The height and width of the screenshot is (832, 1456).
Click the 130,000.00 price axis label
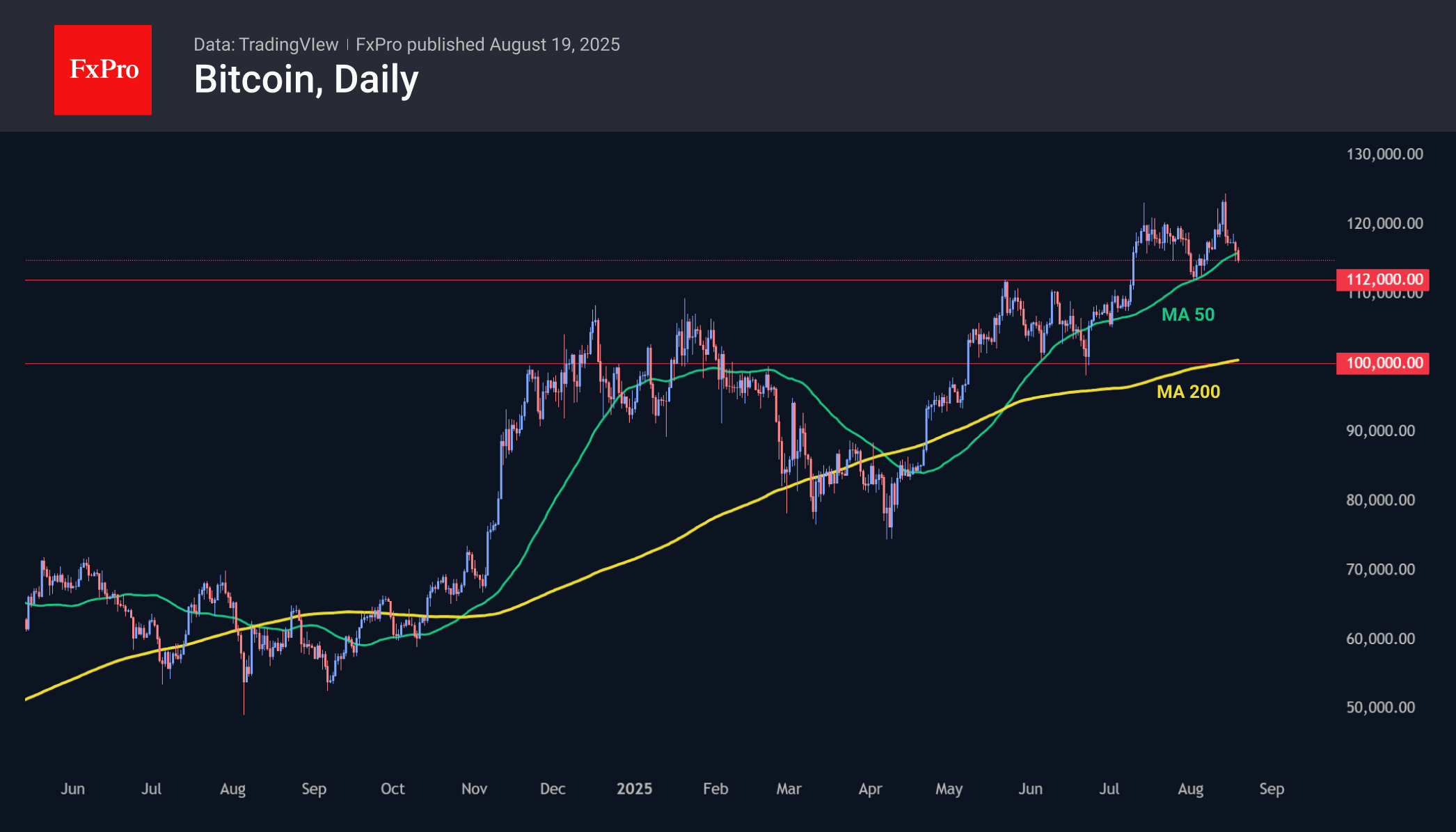pos(1384,154)
